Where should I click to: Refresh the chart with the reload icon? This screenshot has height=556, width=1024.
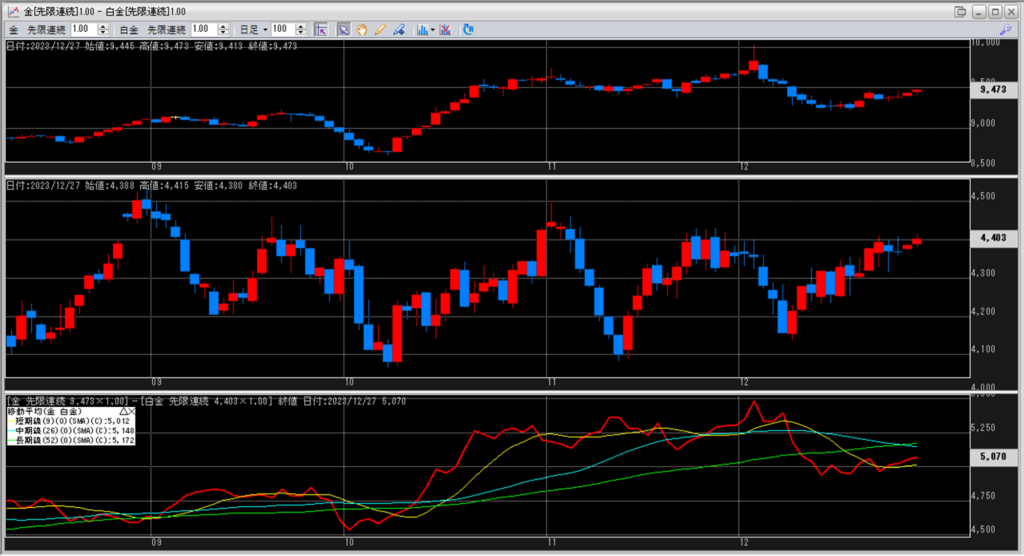[468, 30]
